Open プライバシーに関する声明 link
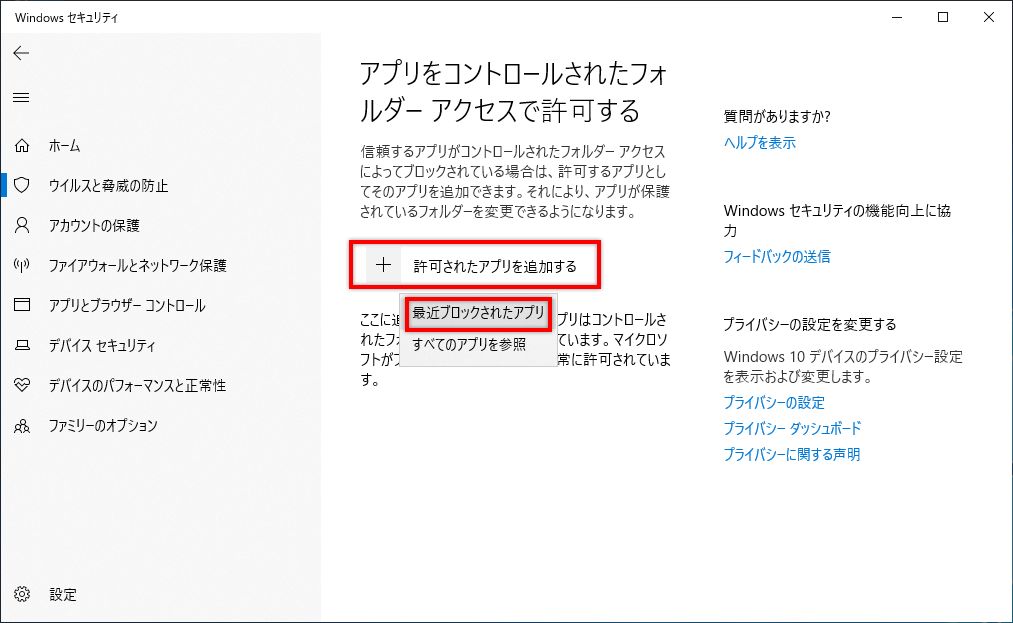This screenshot has height=623, width=1013. point(793,454)
